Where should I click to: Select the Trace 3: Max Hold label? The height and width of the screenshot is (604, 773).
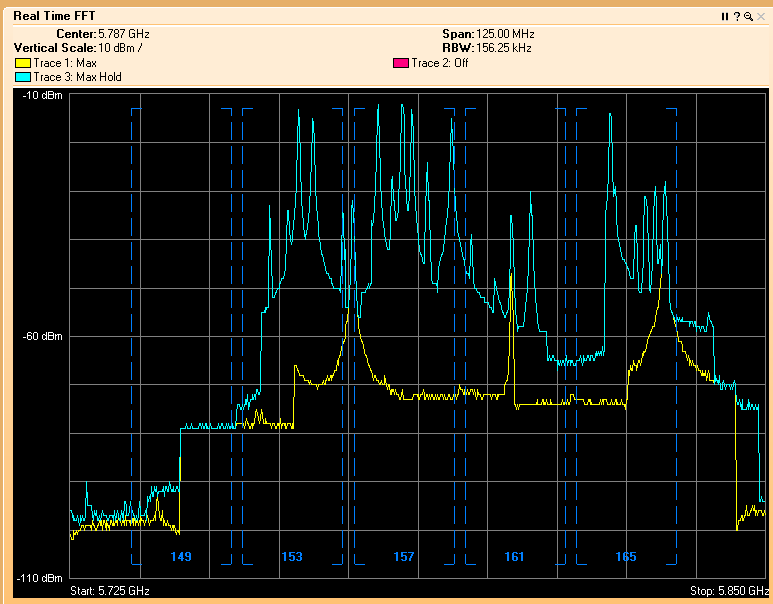coord(77,77)
